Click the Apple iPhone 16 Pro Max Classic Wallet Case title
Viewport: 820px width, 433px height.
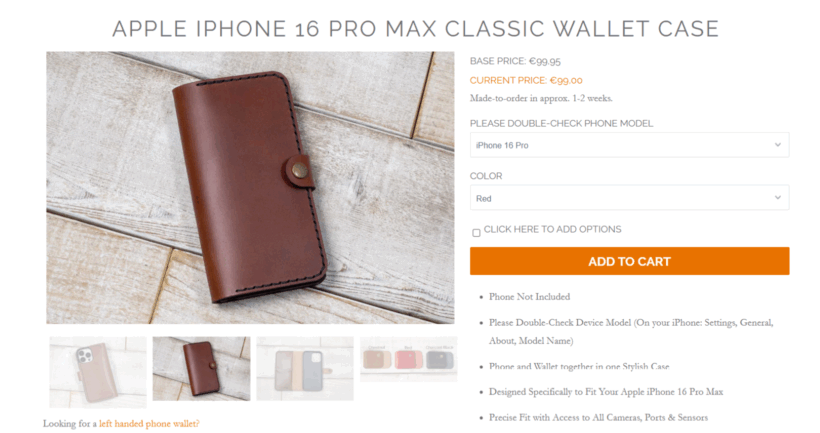point(416,29)
